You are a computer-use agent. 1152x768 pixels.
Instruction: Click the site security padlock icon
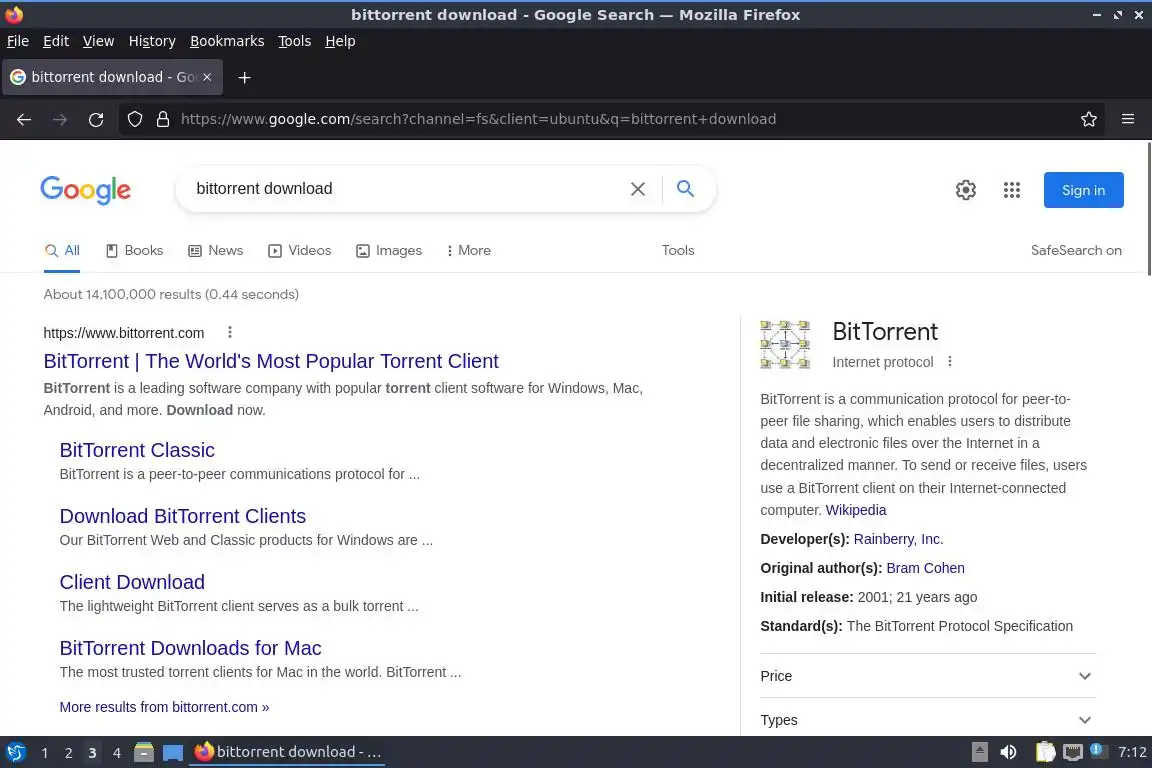(163, 119)
